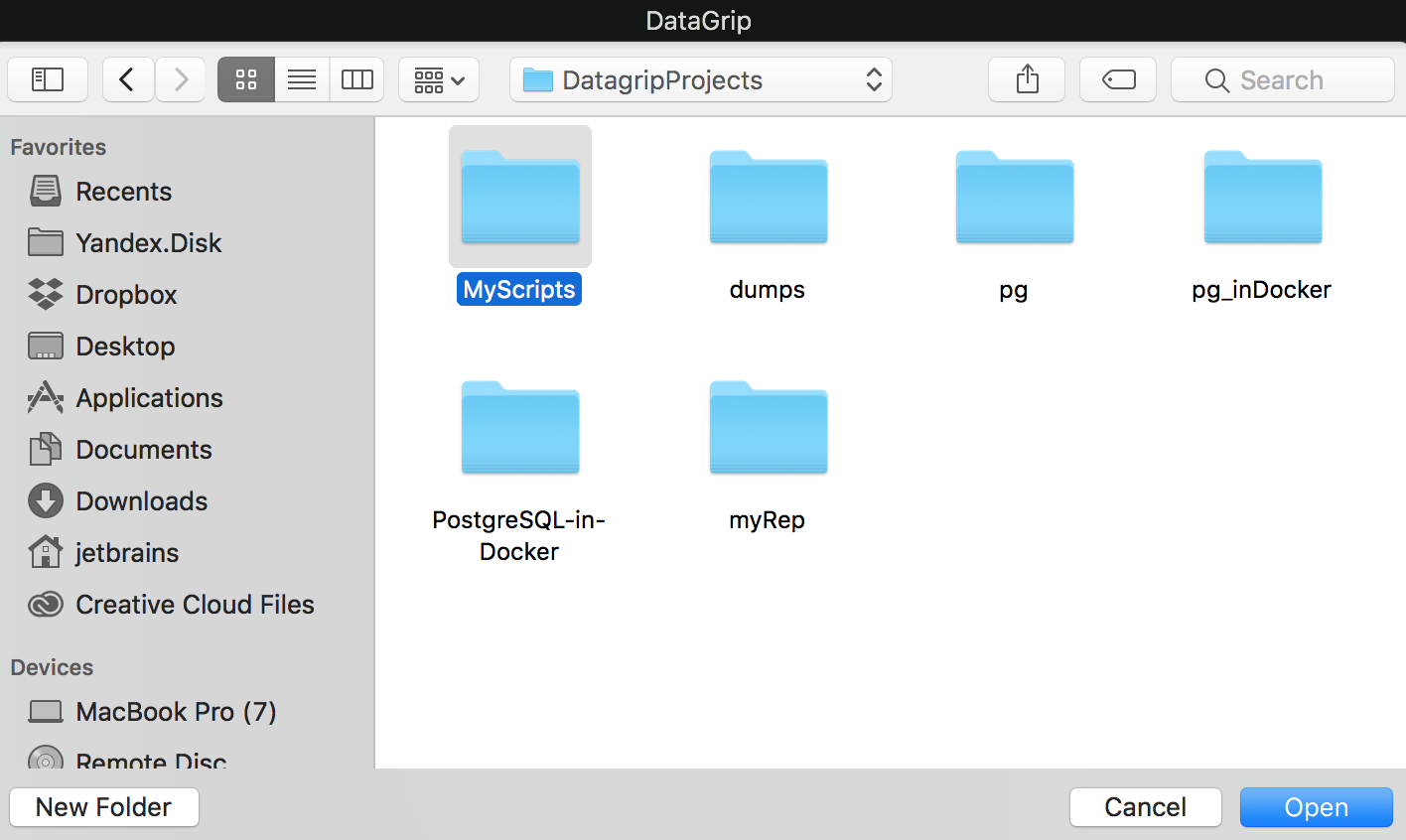Select the MyScripts folder icon
This screenshot has width=1406, height=840.
[520, 197]
